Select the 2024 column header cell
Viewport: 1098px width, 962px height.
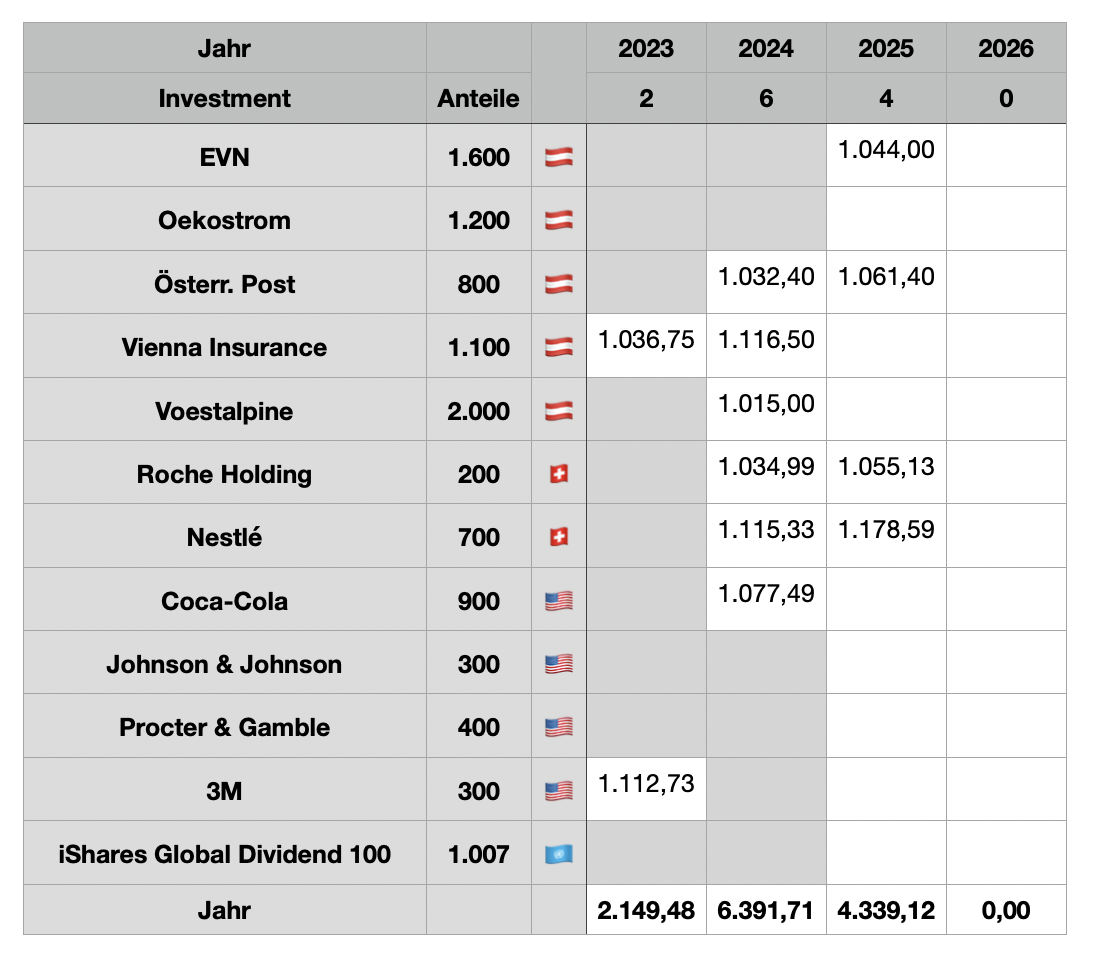pyautogui.click(x=766, y=48)
